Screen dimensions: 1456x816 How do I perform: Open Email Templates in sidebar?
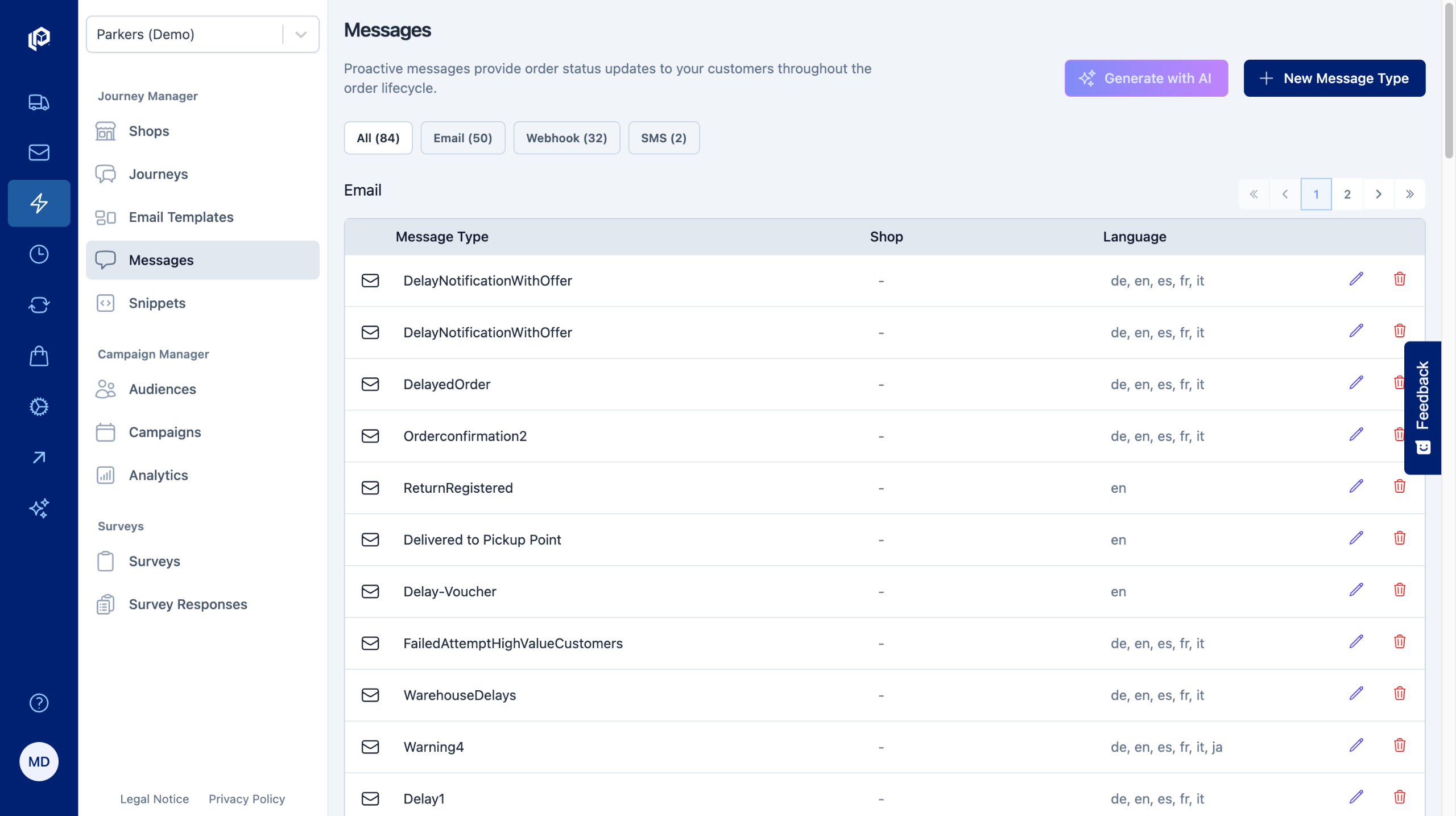[x=181, y=217]
